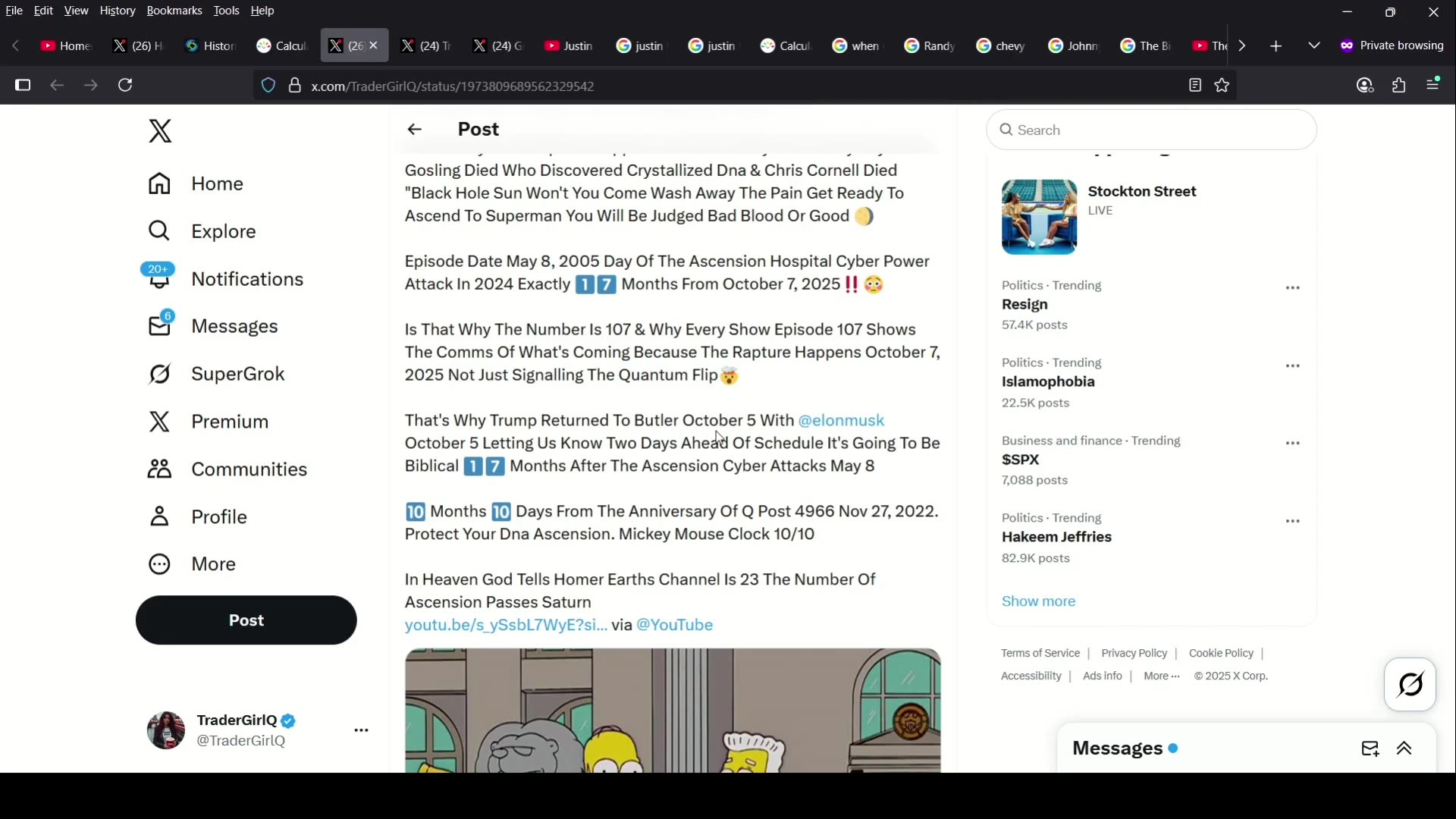
Task: Open the $SPX trending topic
Action: [x=1021, y=461]
